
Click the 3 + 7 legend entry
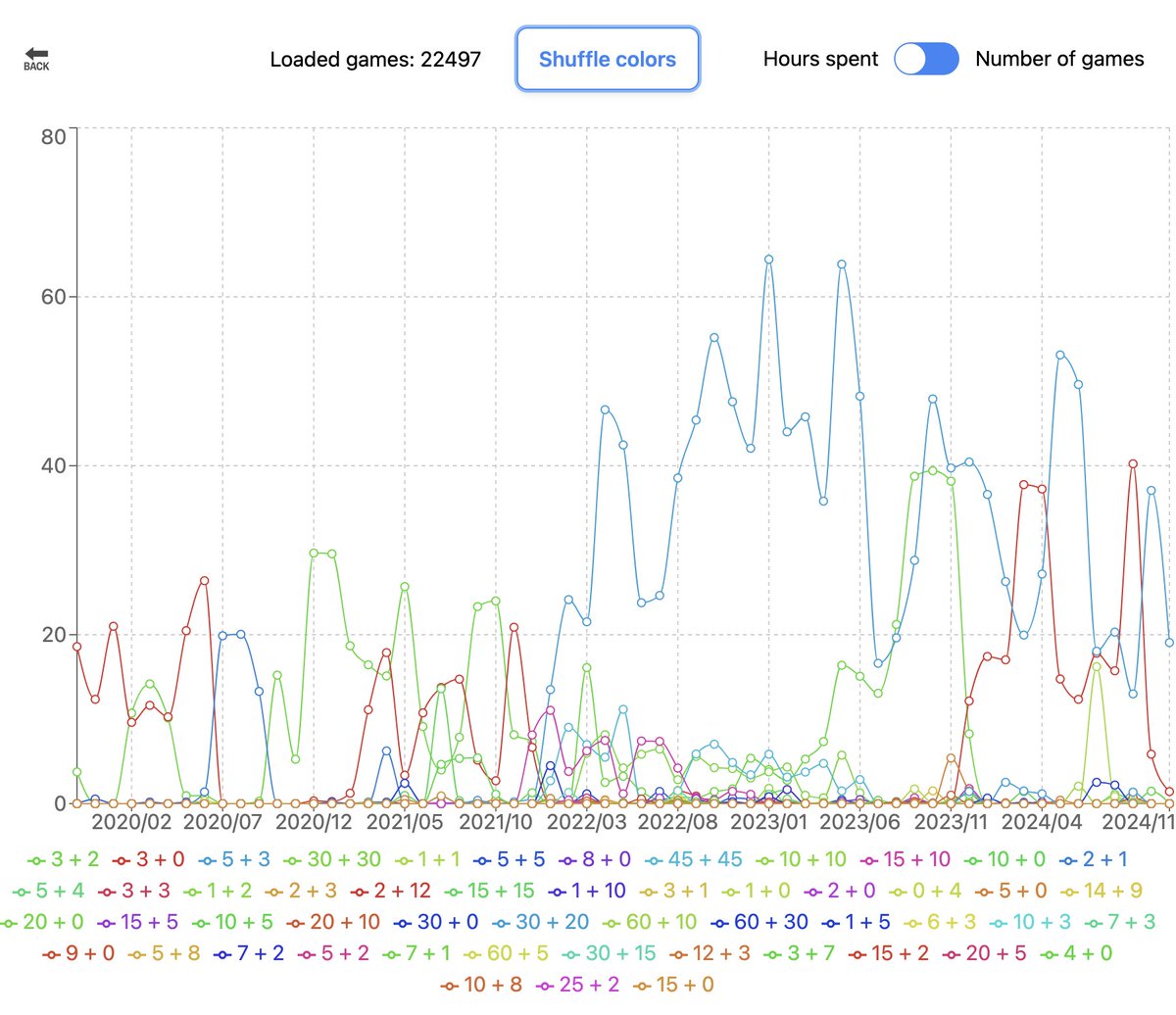(799, 952)
